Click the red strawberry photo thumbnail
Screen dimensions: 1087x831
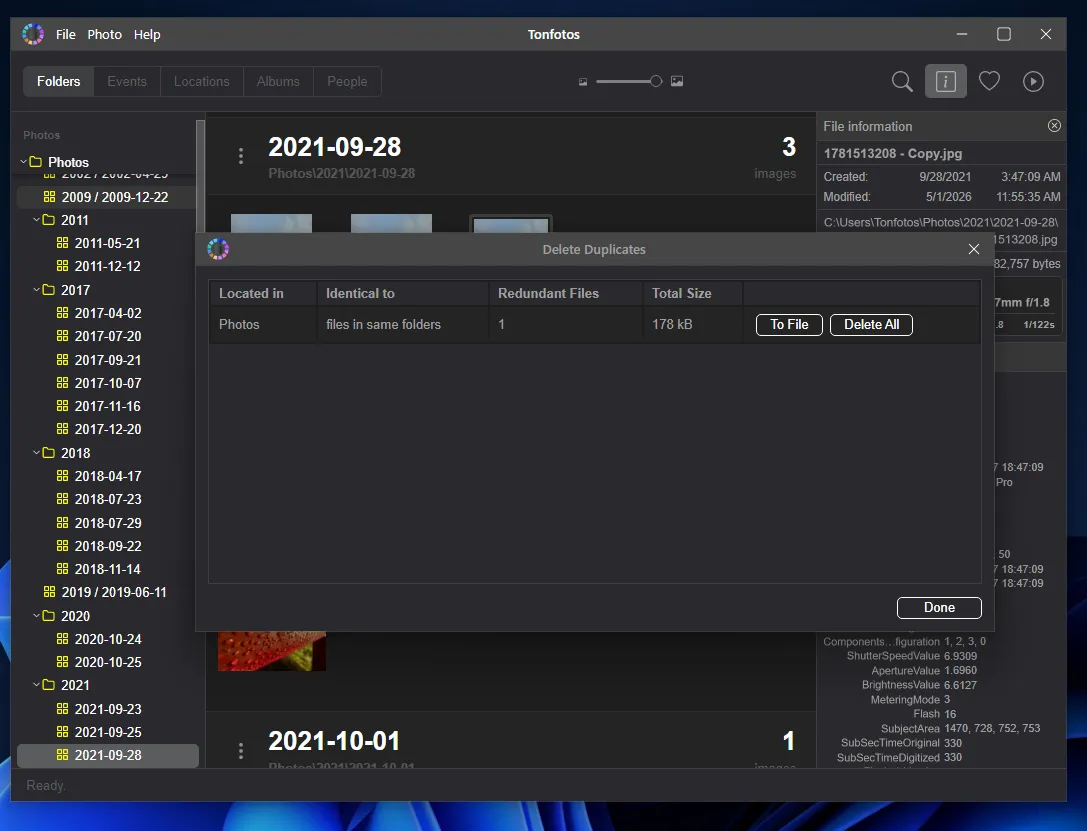click(x=272, y=651)
